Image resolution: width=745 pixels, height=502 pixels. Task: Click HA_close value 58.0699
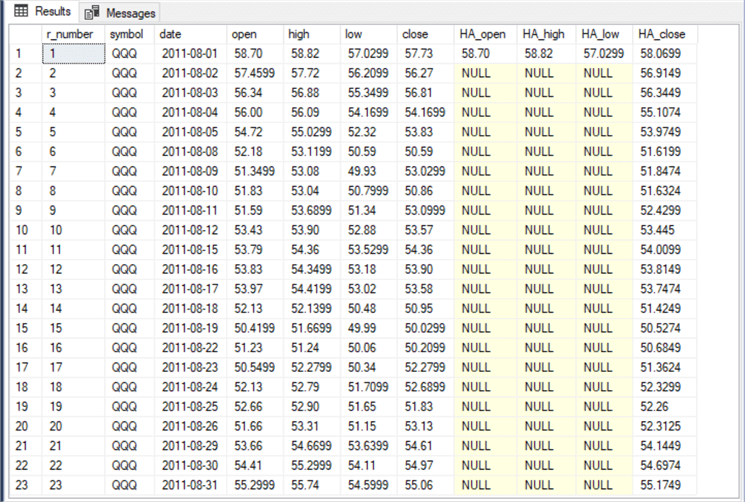click(x=665, y=53)
